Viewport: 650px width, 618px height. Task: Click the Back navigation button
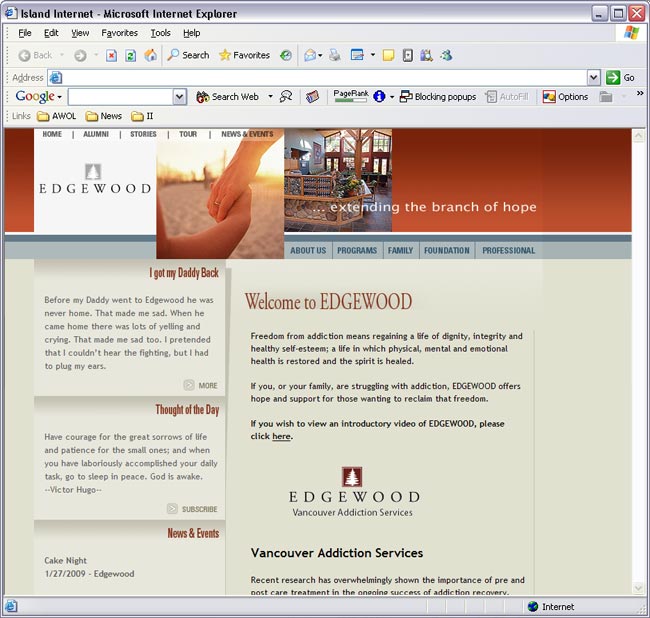point(35,55)
